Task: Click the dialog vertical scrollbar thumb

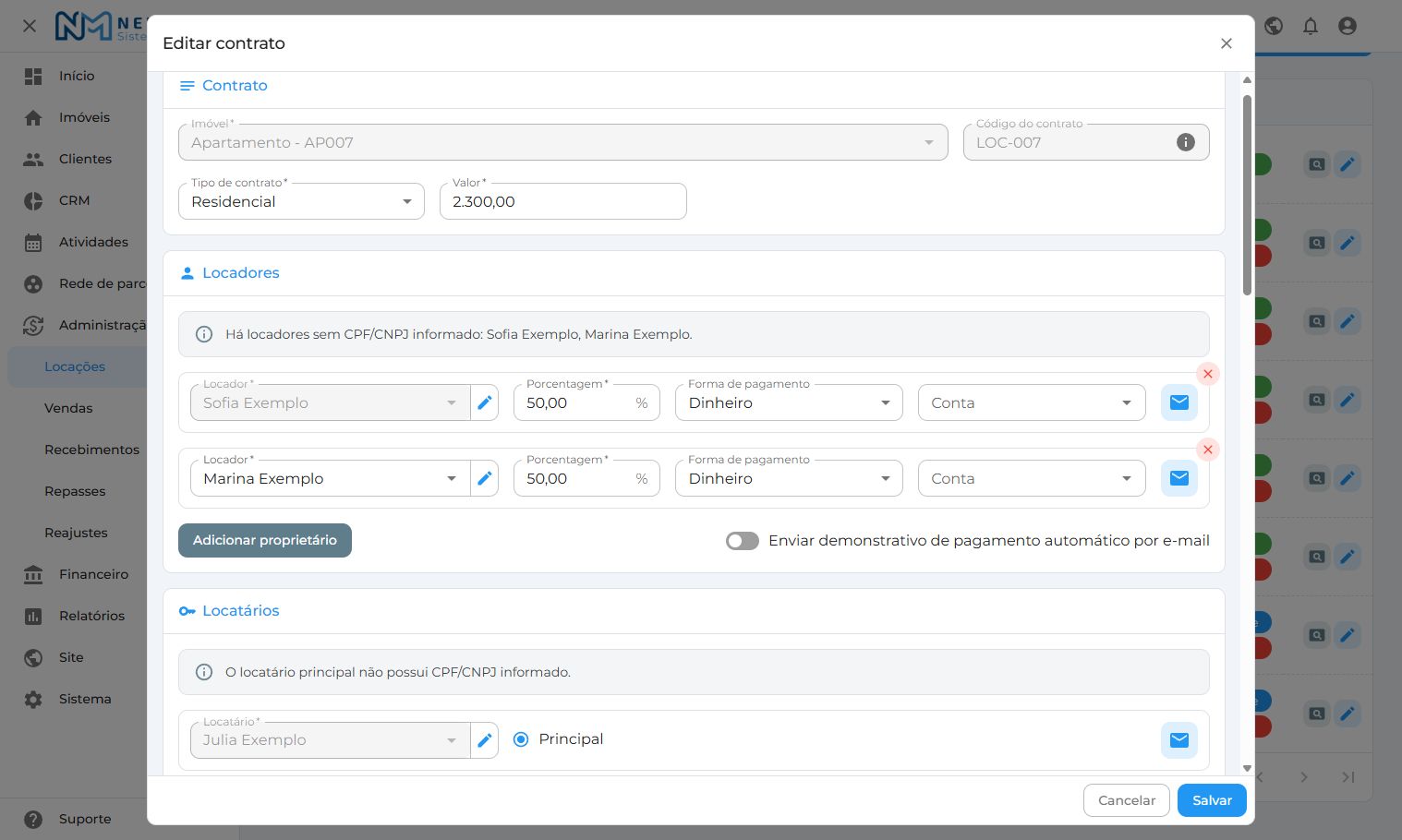Action: point(1247,194)
